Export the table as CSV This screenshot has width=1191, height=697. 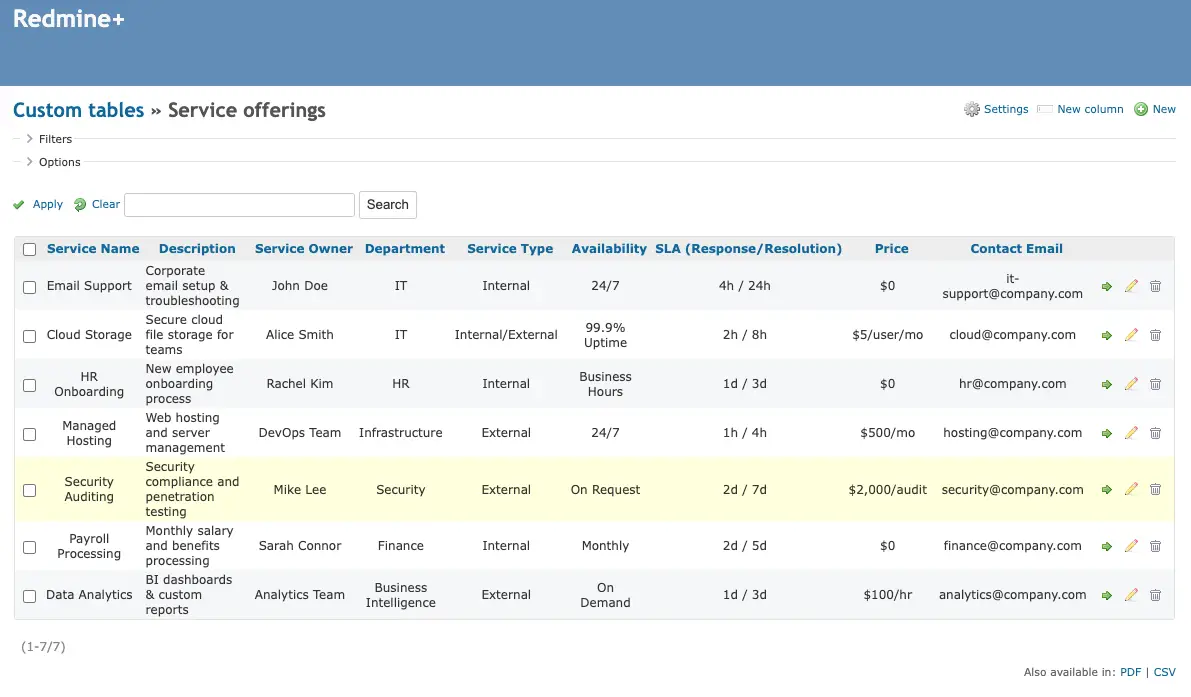point(1164,672)
